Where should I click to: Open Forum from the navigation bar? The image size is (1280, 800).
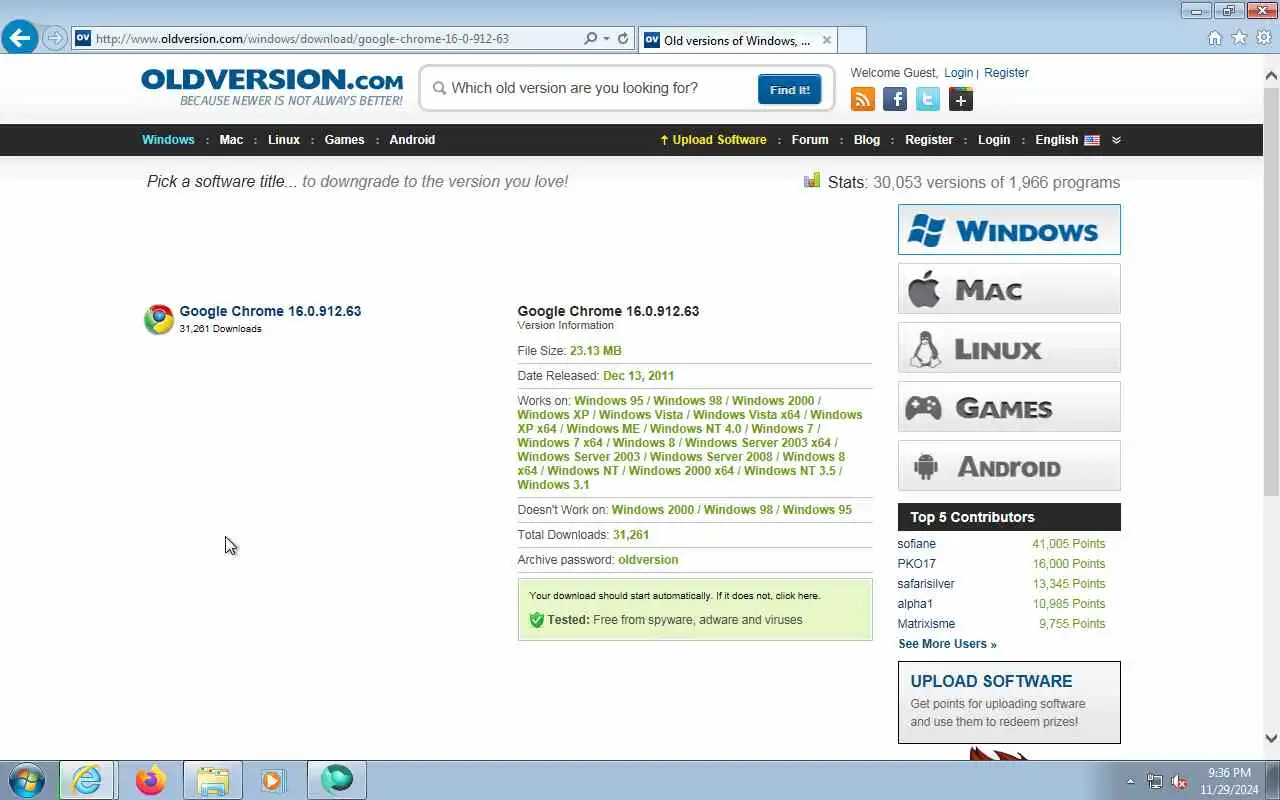click(x=810, y=140)
